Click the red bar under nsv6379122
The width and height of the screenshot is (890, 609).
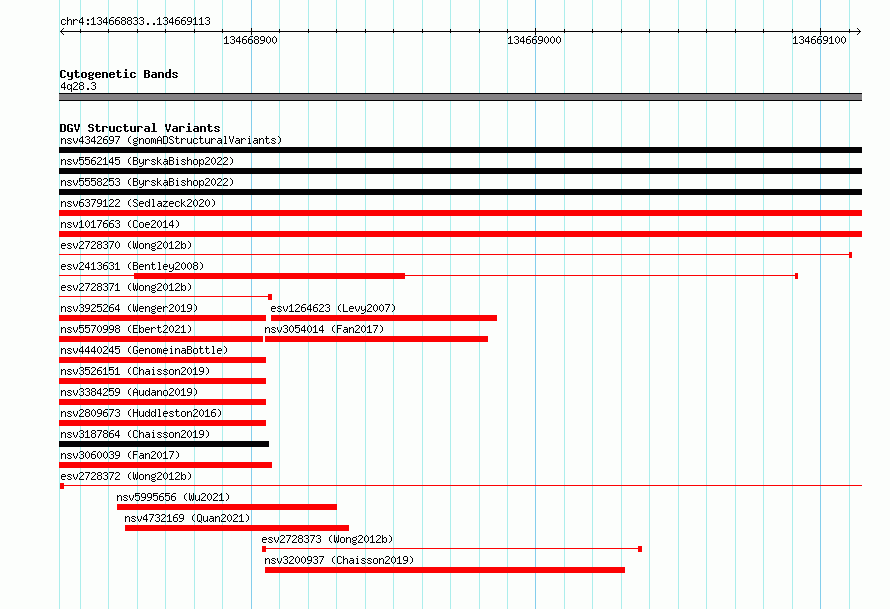(x=460, y=213)
